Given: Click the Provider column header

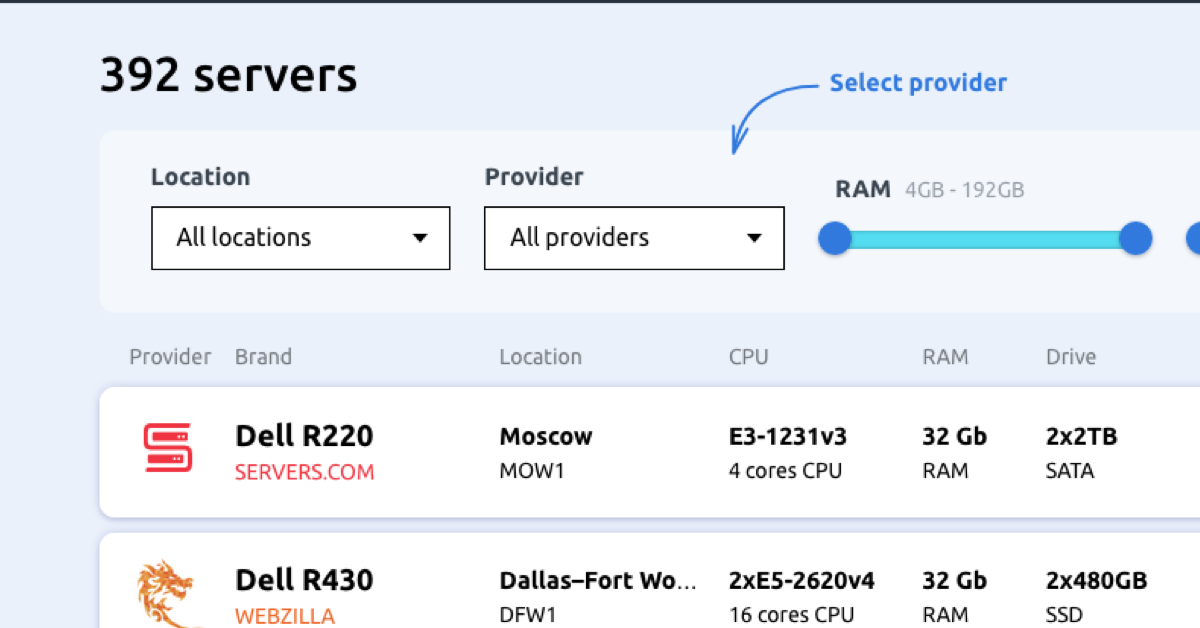Looking at the screenshot, I should point(170,357).
